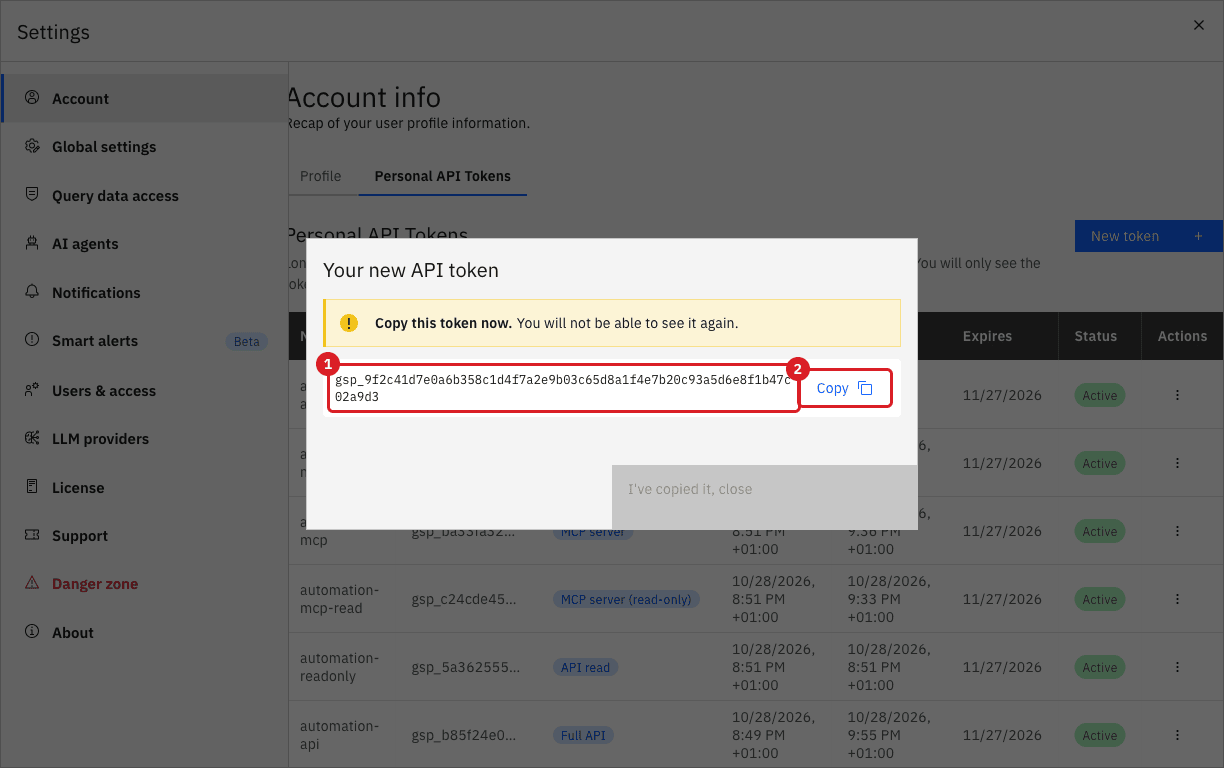
Task: Open Smart alerts settings
Action: (145, 341)
